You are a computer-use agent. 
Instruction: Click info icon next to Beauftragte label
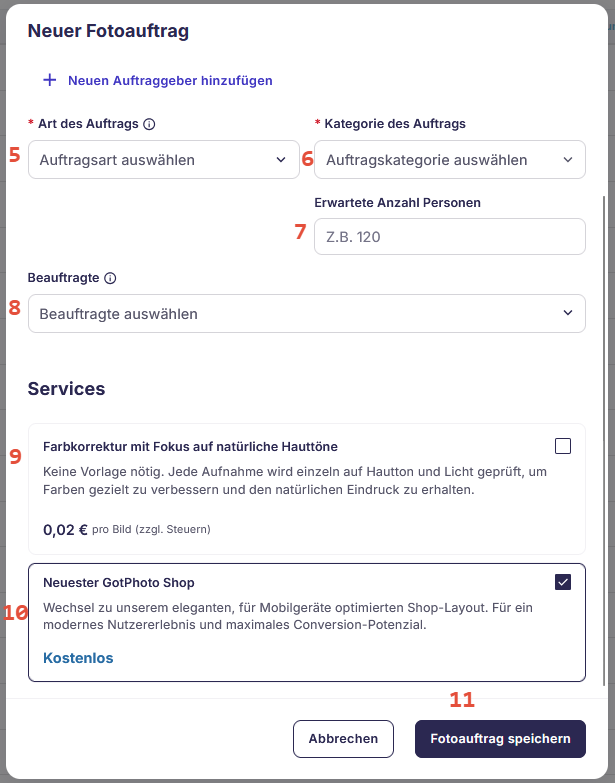pyautogui.click(x=110, y=278)
